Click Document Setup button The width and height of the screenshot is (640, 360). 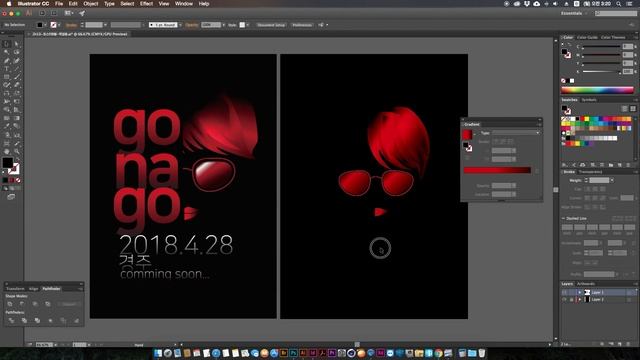pos(271,25)
